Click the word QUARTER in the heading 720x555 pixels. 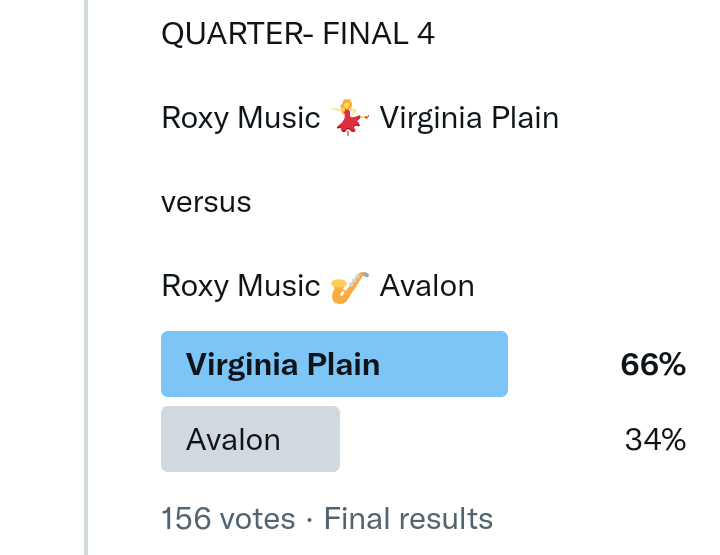(228, 34)
